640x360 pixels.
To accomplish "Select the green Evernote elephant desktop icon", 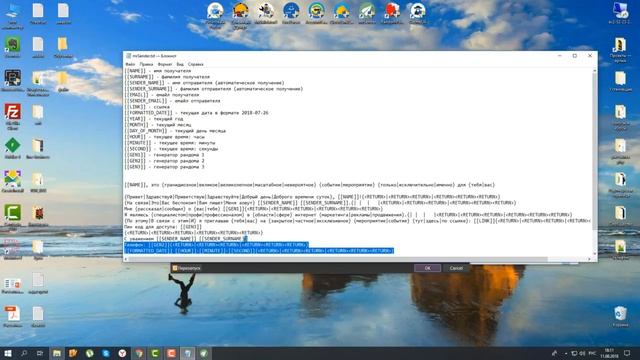I will click(x=13, y=47).
